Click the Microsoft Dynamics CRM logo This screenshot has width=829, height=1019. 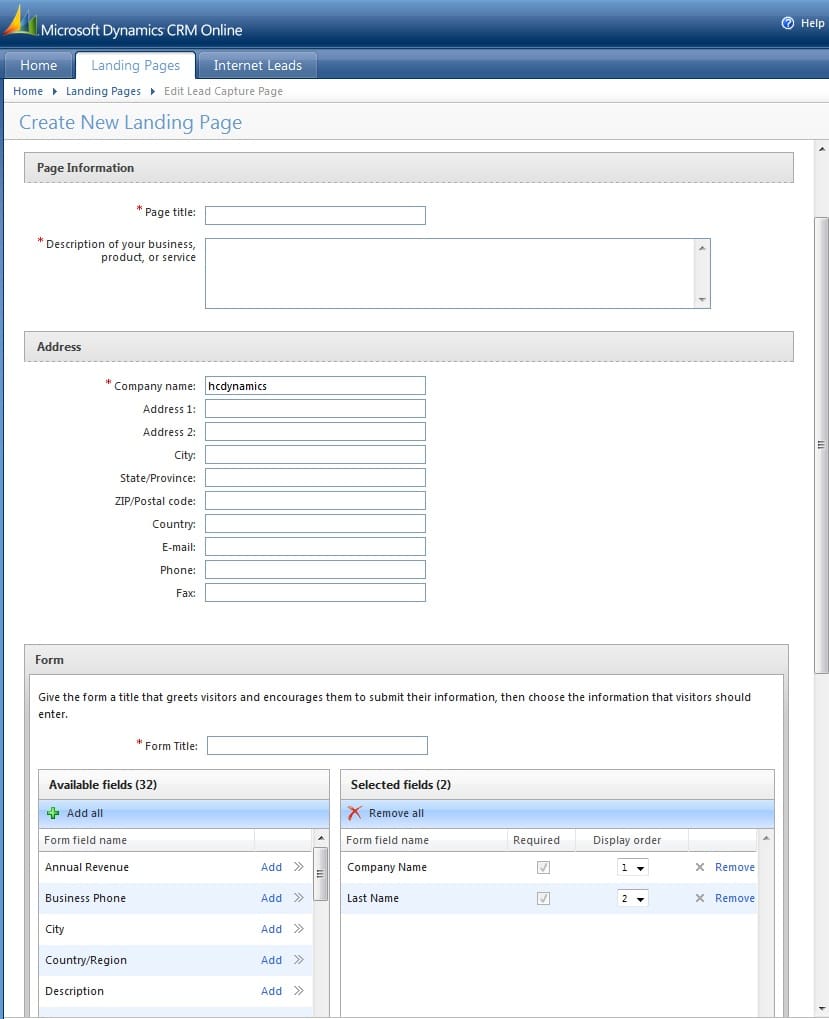click(21, 21)
